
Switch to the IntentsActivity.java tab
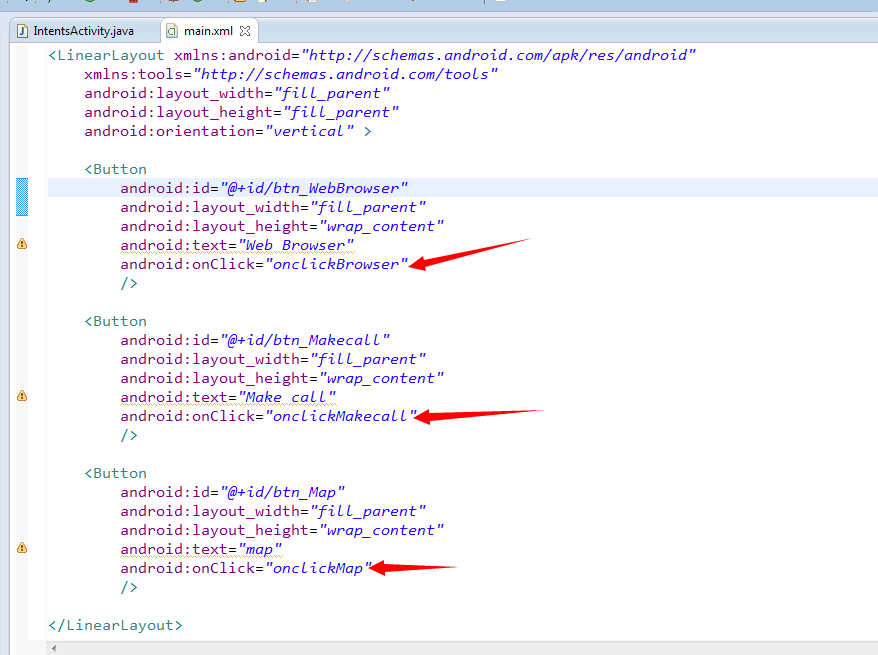tap(83, 31)
